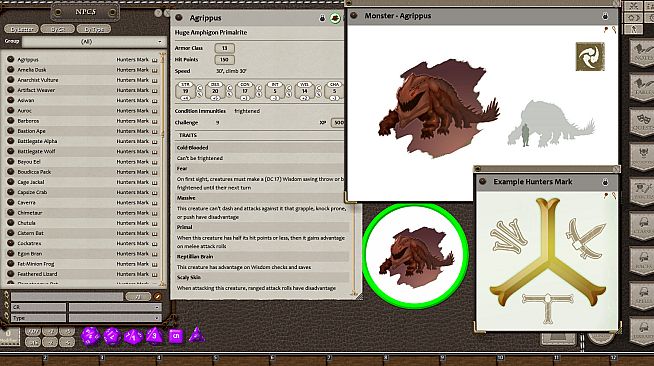The image size is (654, 366).
Task: Open the Quests sidebar button
Action: (642, 122)
